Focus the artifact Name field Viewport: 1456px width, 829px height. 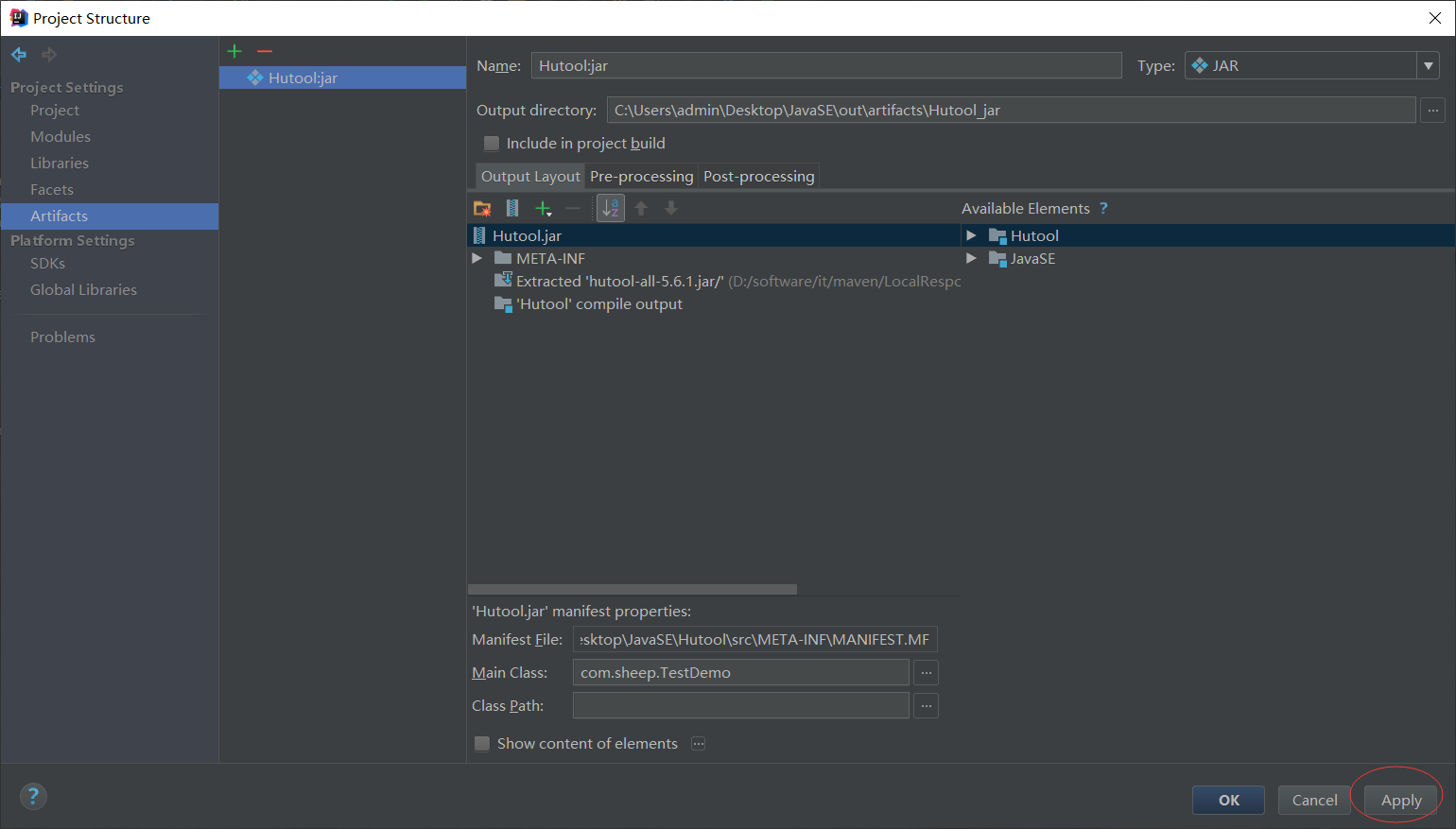click(826, 65)
